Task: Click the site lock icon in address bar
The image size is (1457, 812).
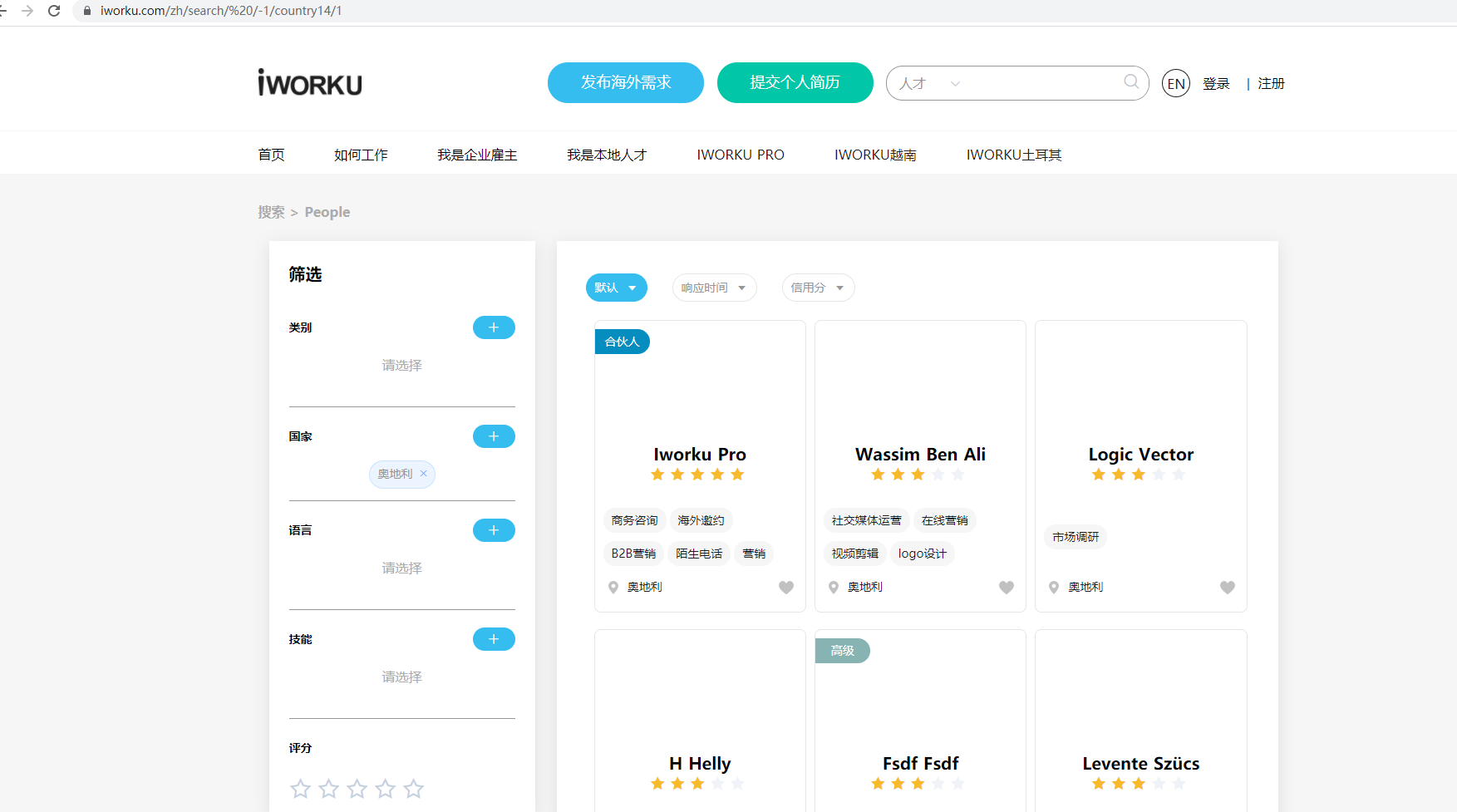Action: click(86, 11)
